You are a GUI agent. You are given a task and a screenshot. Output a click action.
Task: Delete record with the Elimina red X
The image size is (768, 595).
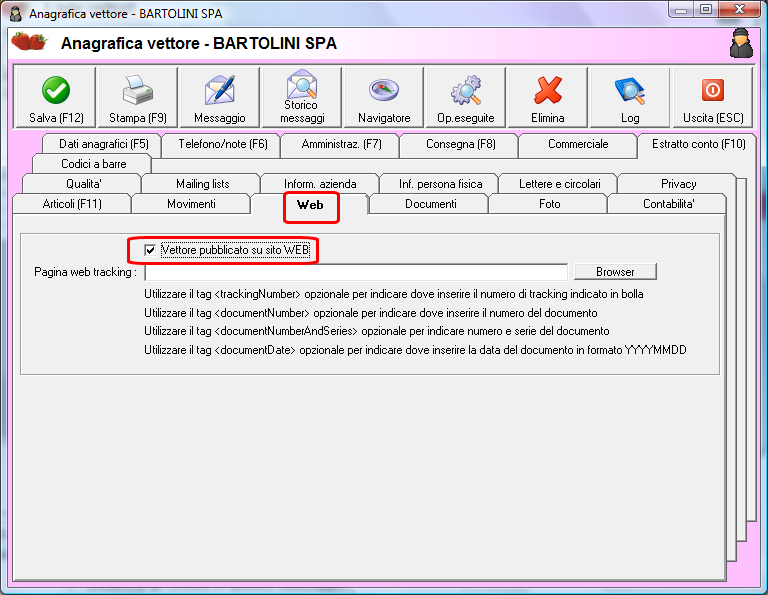click(548, 97)
